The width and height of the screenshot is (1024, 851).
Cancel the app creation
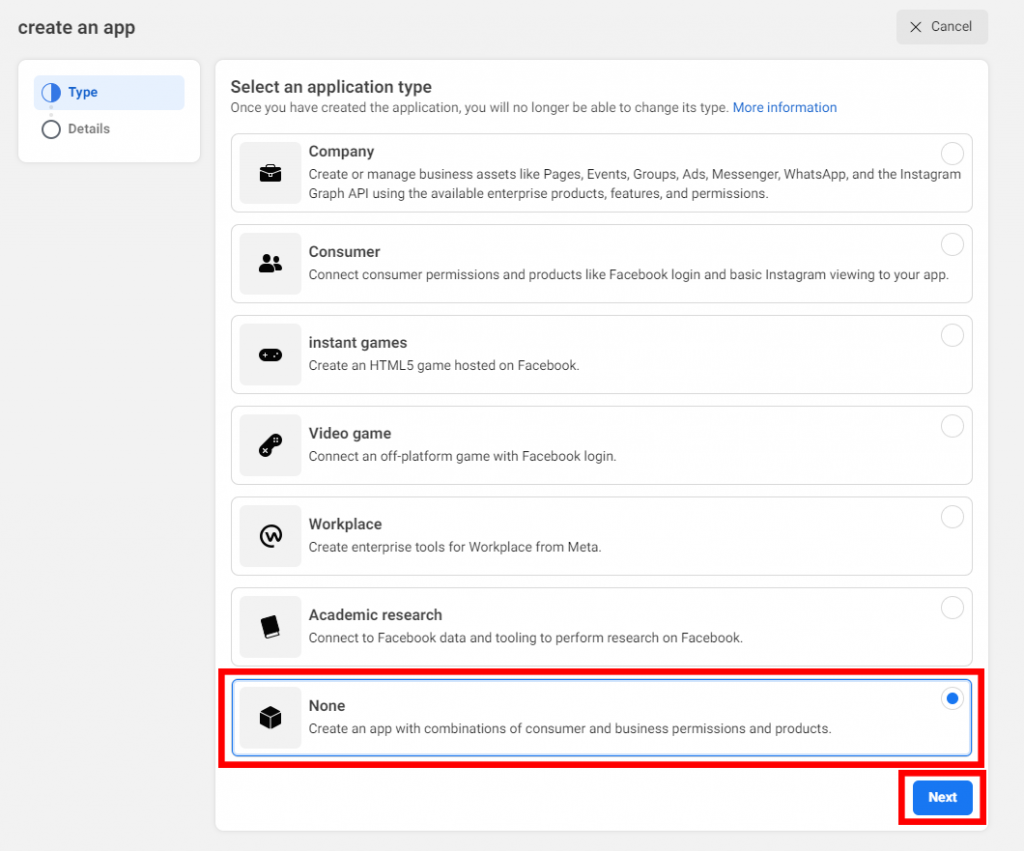[x=941, y=27]
